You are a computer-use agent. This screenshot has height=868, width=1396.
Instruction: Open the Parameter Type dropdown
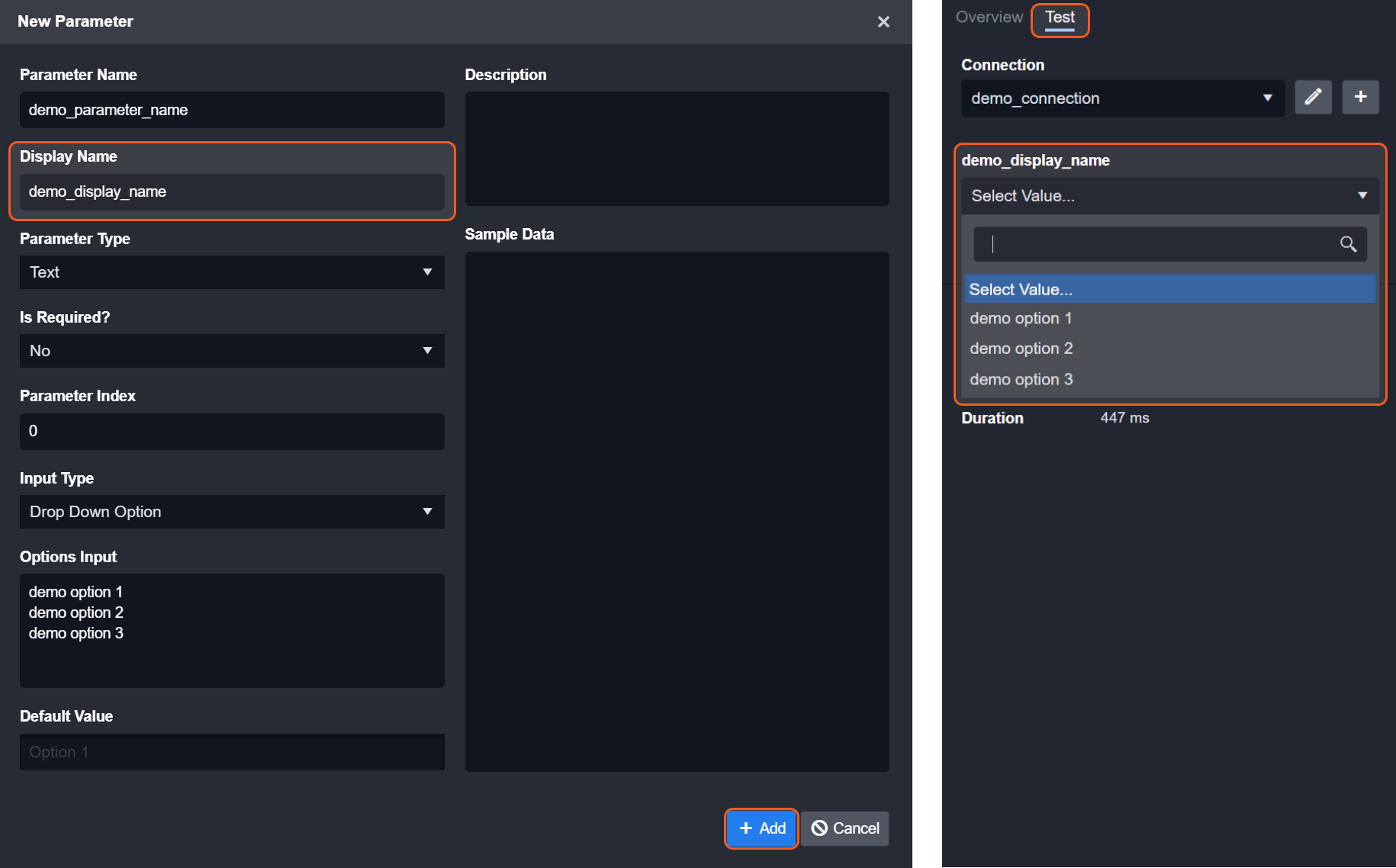(232, 272)
